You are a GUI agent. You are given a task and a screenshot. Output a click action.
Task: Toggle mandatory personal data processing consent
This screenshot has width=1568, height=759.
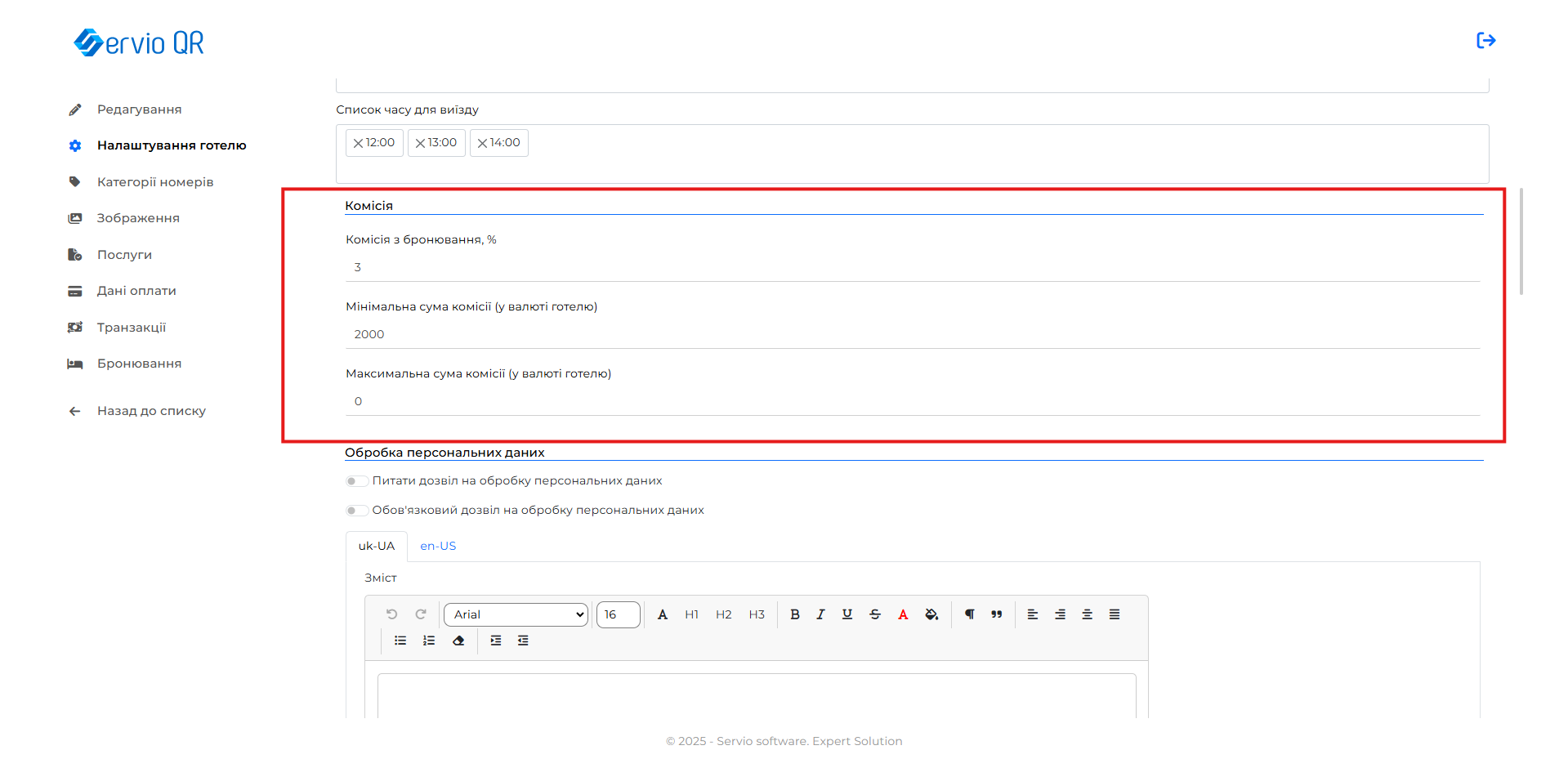[356, 511]
